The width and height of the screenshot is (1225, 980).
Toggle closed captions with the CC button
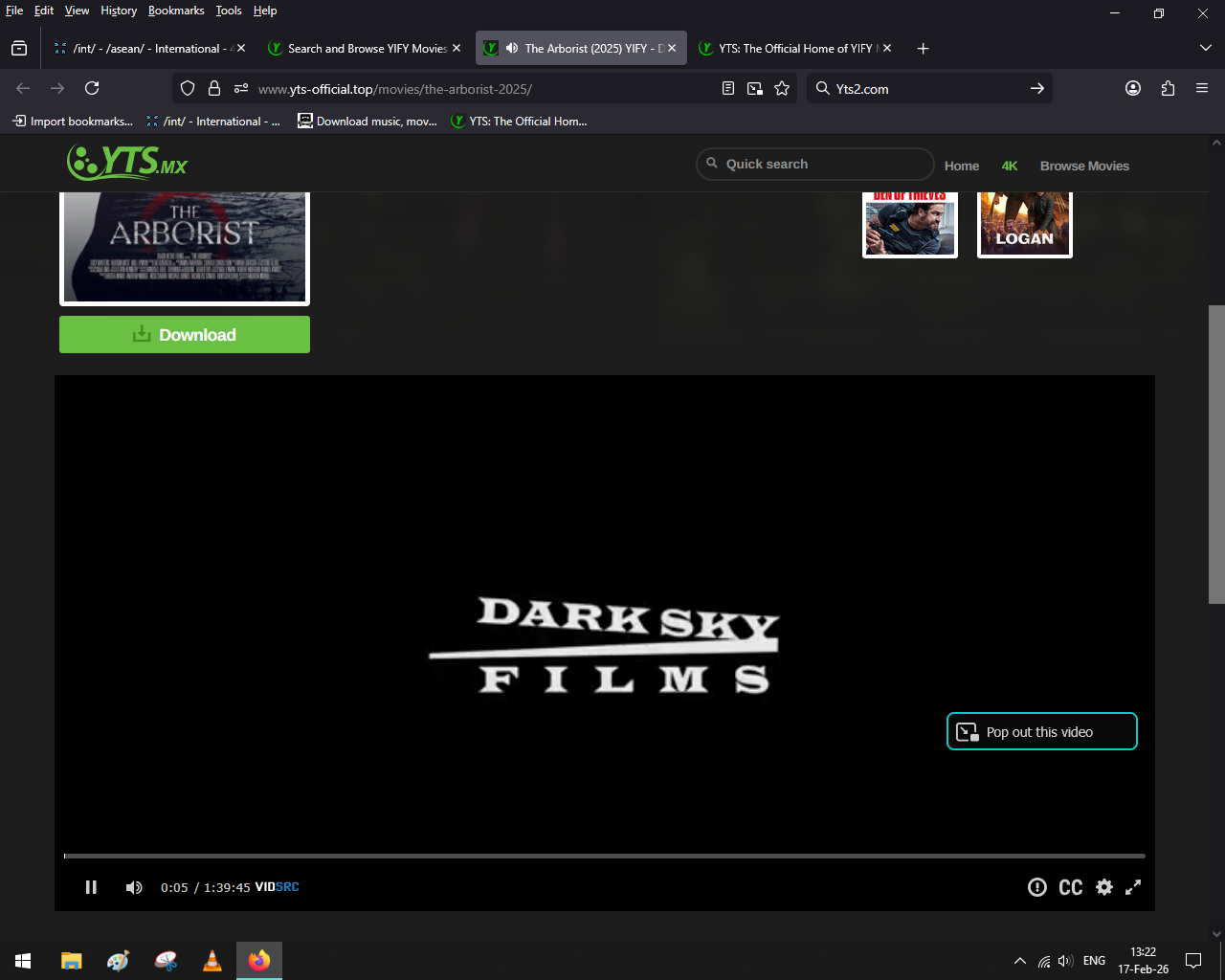pos(1071,887)
